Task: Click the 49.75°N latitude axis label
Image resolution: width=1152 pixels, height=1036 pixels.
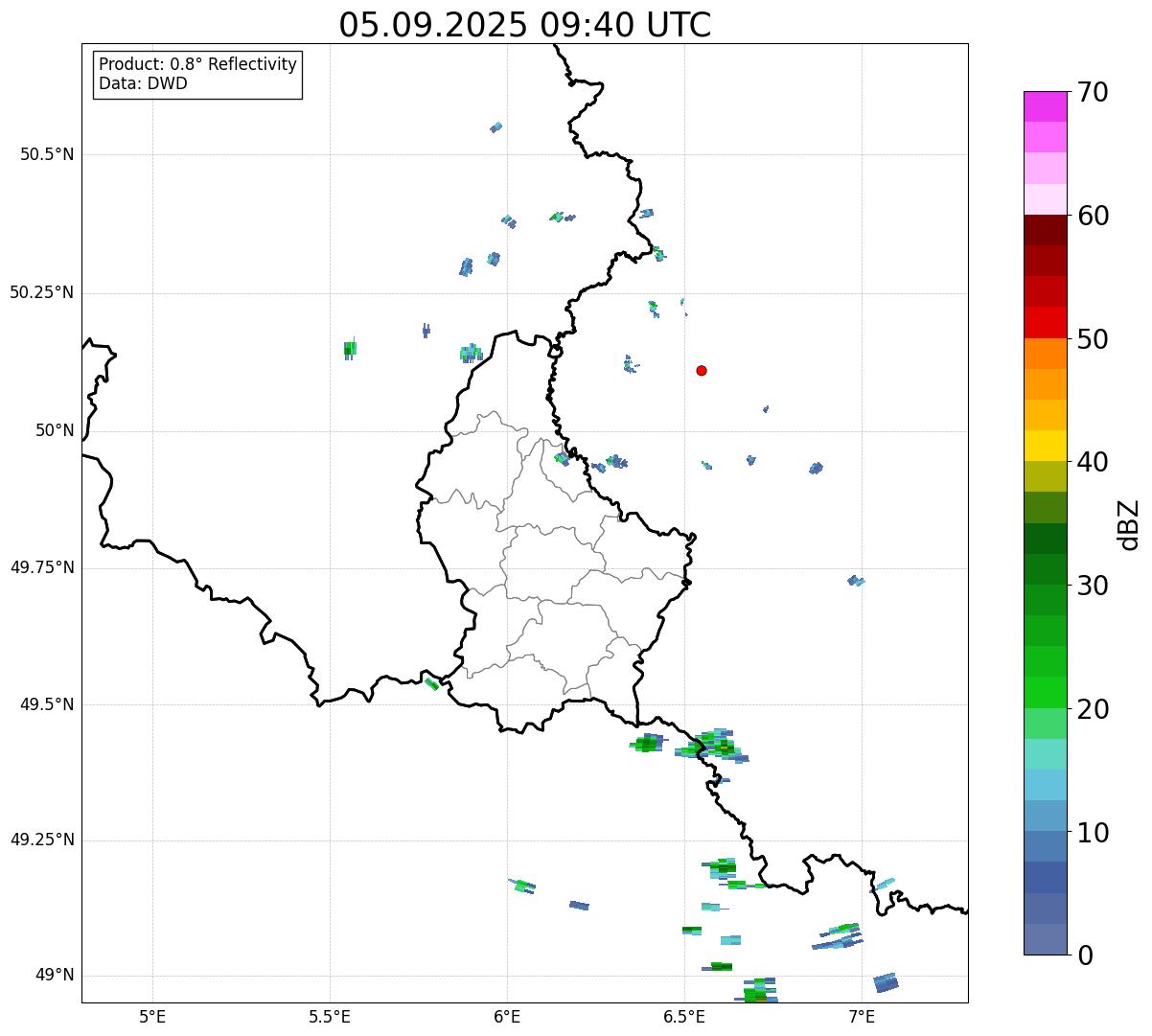Action: point(42,567)
